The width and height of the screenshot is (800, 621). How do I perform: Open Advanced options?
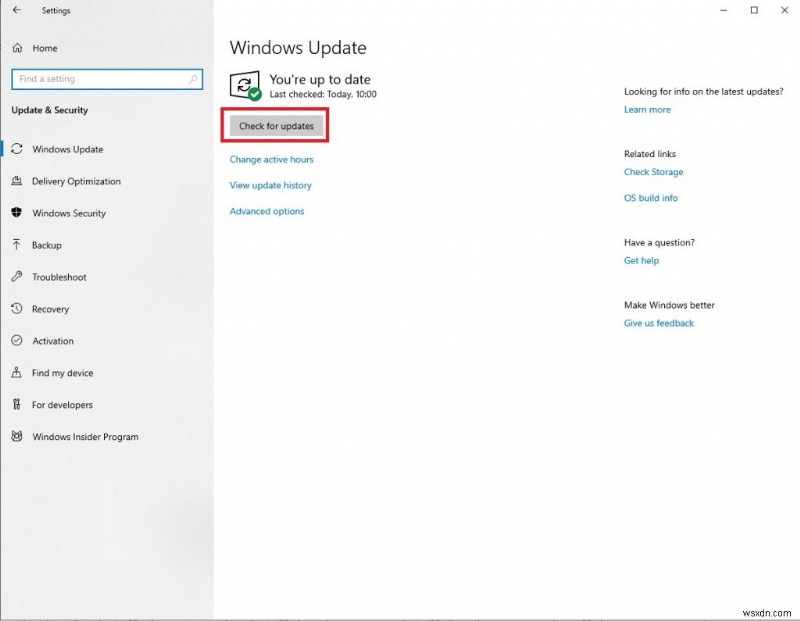[x=265, y=211]
